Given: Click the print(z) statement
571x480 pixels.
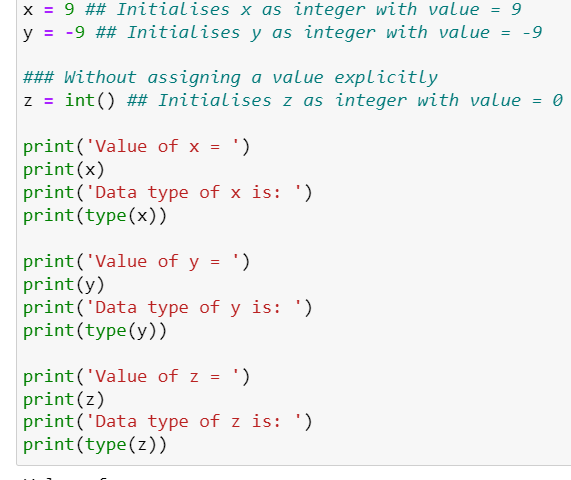Looking at the screenshot, I should [64, 400].
